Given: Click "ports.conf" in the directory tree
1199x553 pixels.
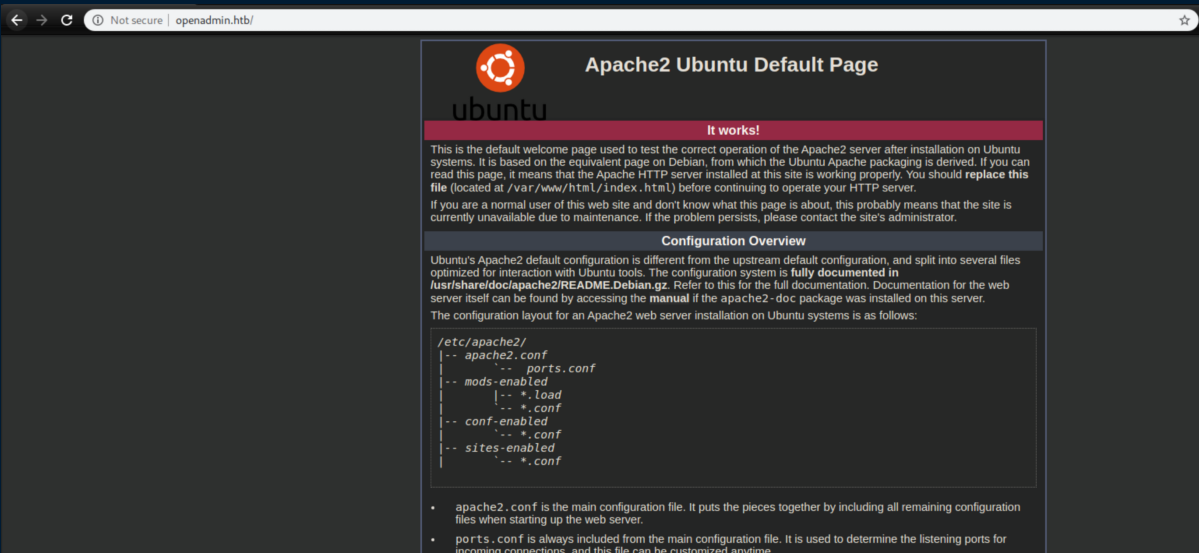Looking at the screenshot, I should (560, 368).
